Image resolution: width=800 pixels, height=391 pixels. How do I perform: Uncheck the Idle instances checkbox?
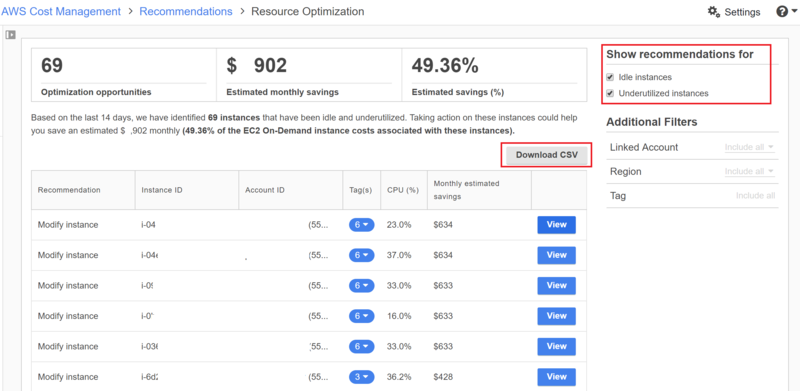(610, 78)
